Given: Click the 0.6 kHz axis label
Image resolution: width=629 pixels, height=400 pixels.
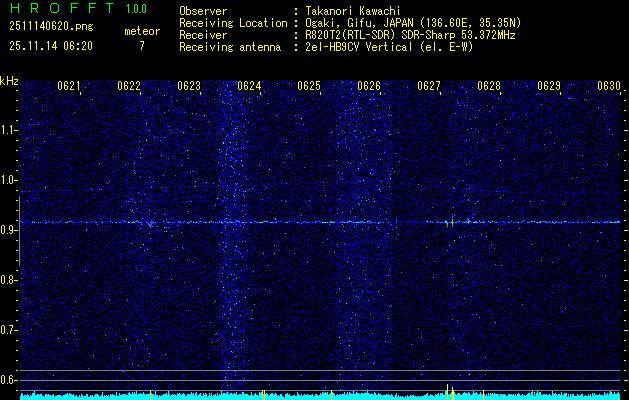Looking at the screenshot, I should coord(8,380).
